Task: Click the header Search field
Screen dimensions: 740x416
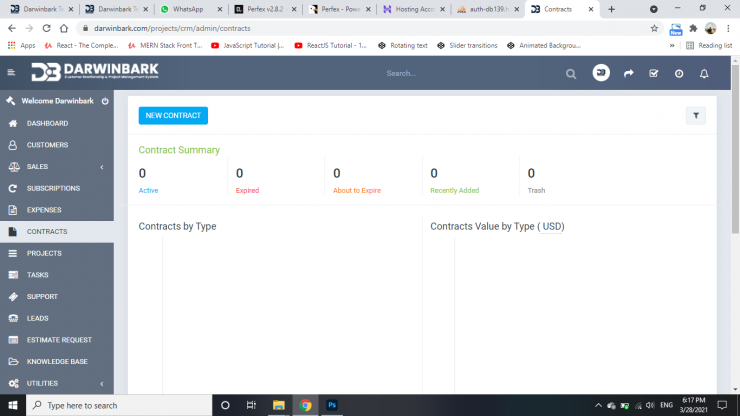Action: tap(472, 73)
